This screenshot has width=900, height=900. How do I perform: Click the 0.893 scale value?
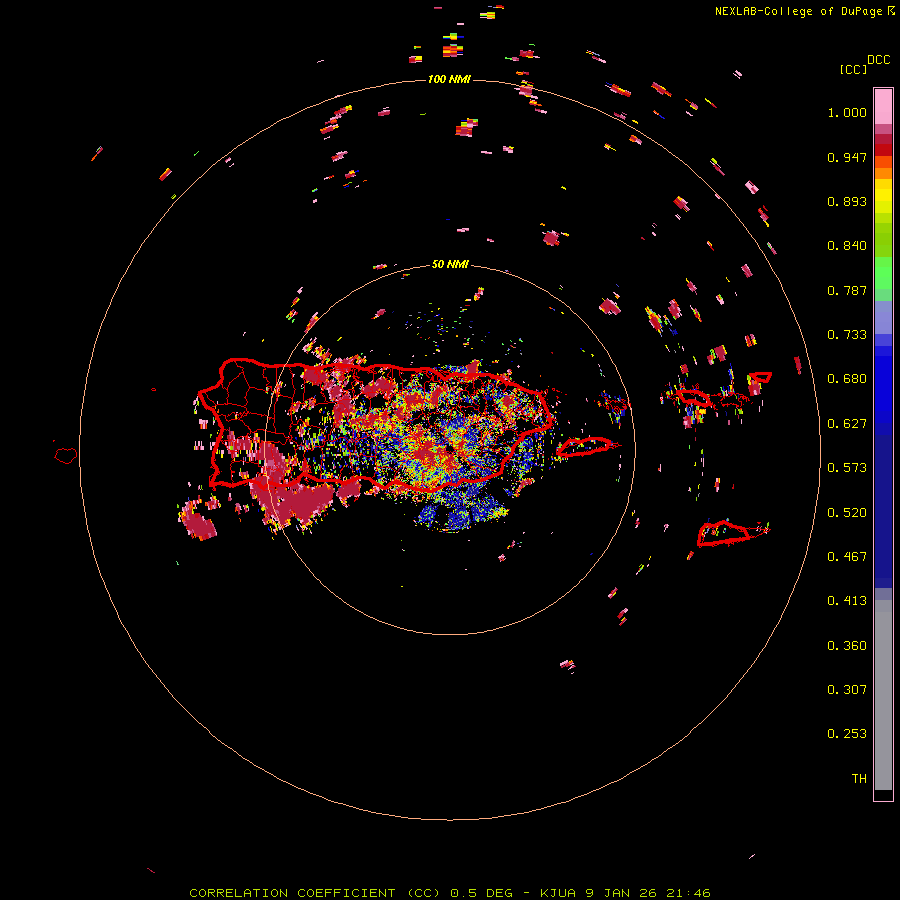click(x=847, y=201)
